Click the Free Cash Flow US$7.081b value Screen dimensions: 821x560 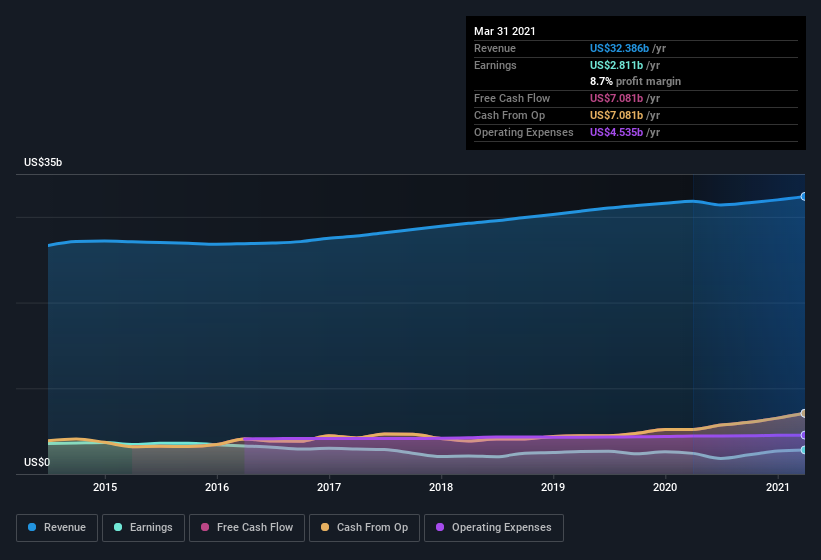pos(616,98)
